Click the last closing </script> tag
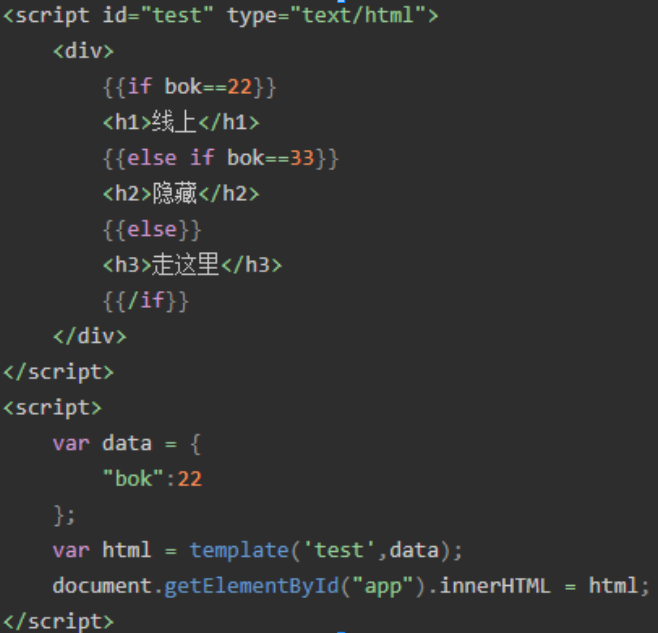 [59, 622]
